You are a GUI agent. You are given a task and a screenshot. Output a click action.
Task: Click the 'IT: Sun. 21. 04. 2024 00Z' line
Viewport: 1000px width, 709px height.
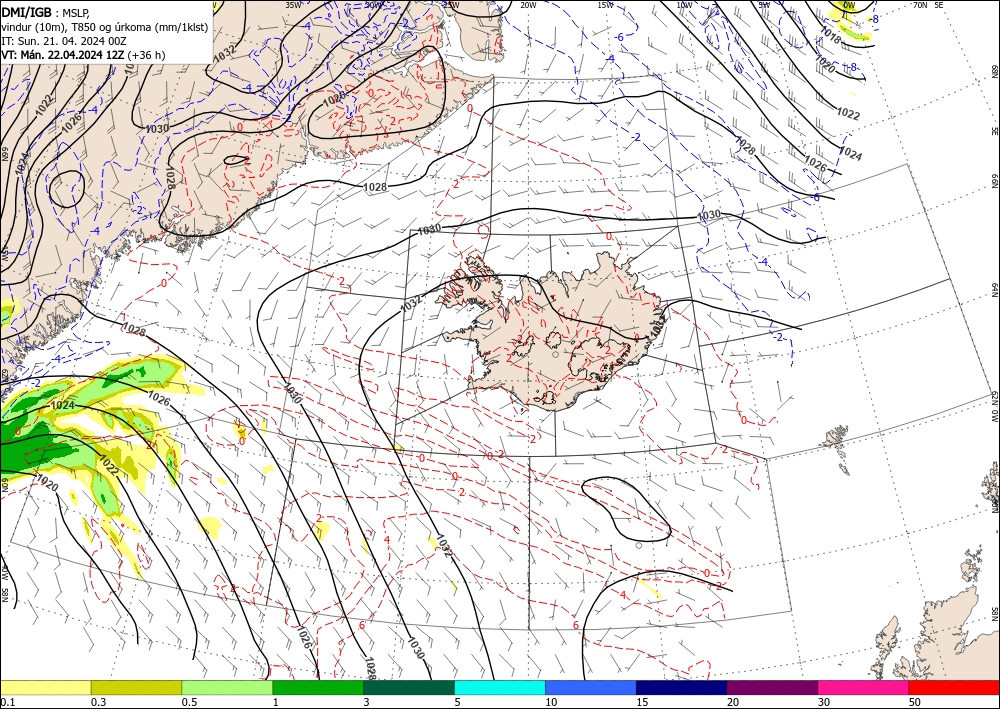64,41
